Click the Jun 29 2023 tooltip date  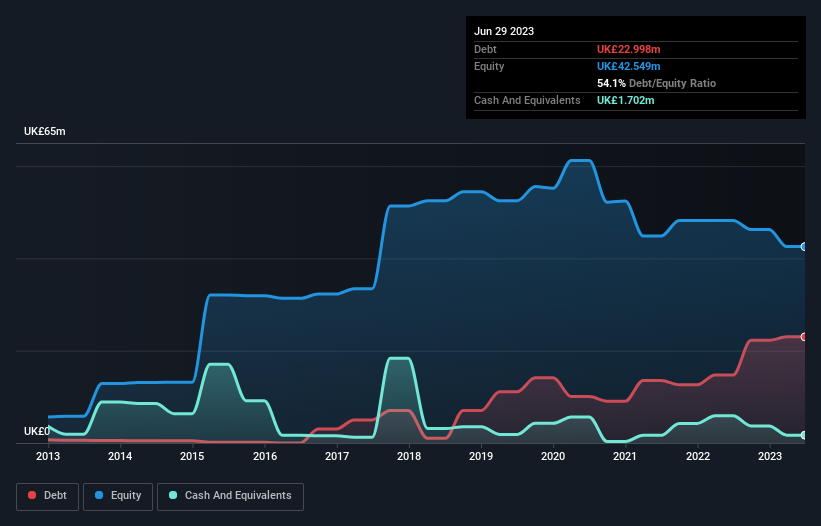[x=504, y=31]
